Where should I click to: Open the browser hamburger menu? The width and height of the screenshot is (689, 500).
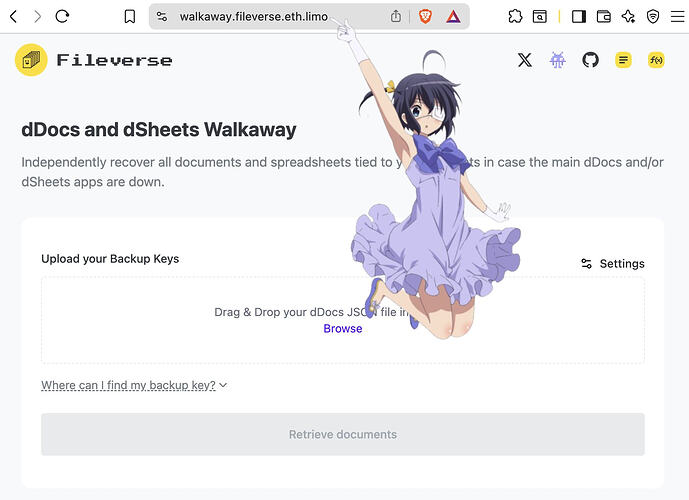(x=678, y=17)
